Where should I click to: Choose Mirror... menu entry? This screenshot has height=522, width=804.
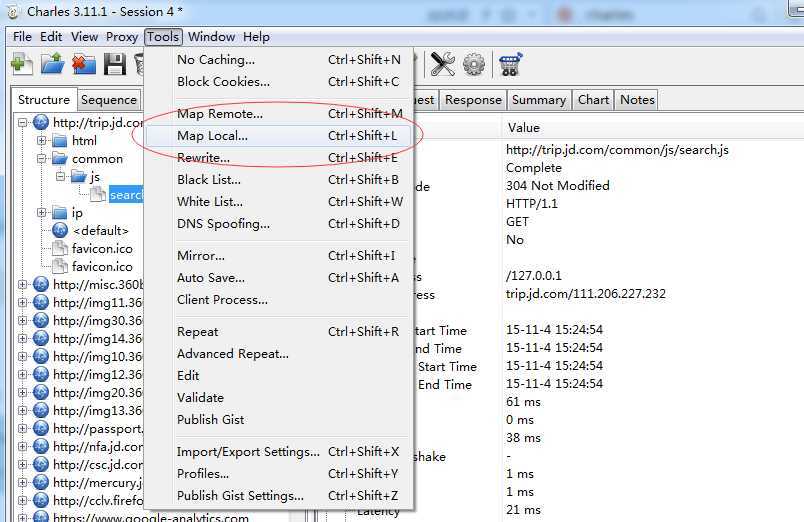[x=279, y=256]
